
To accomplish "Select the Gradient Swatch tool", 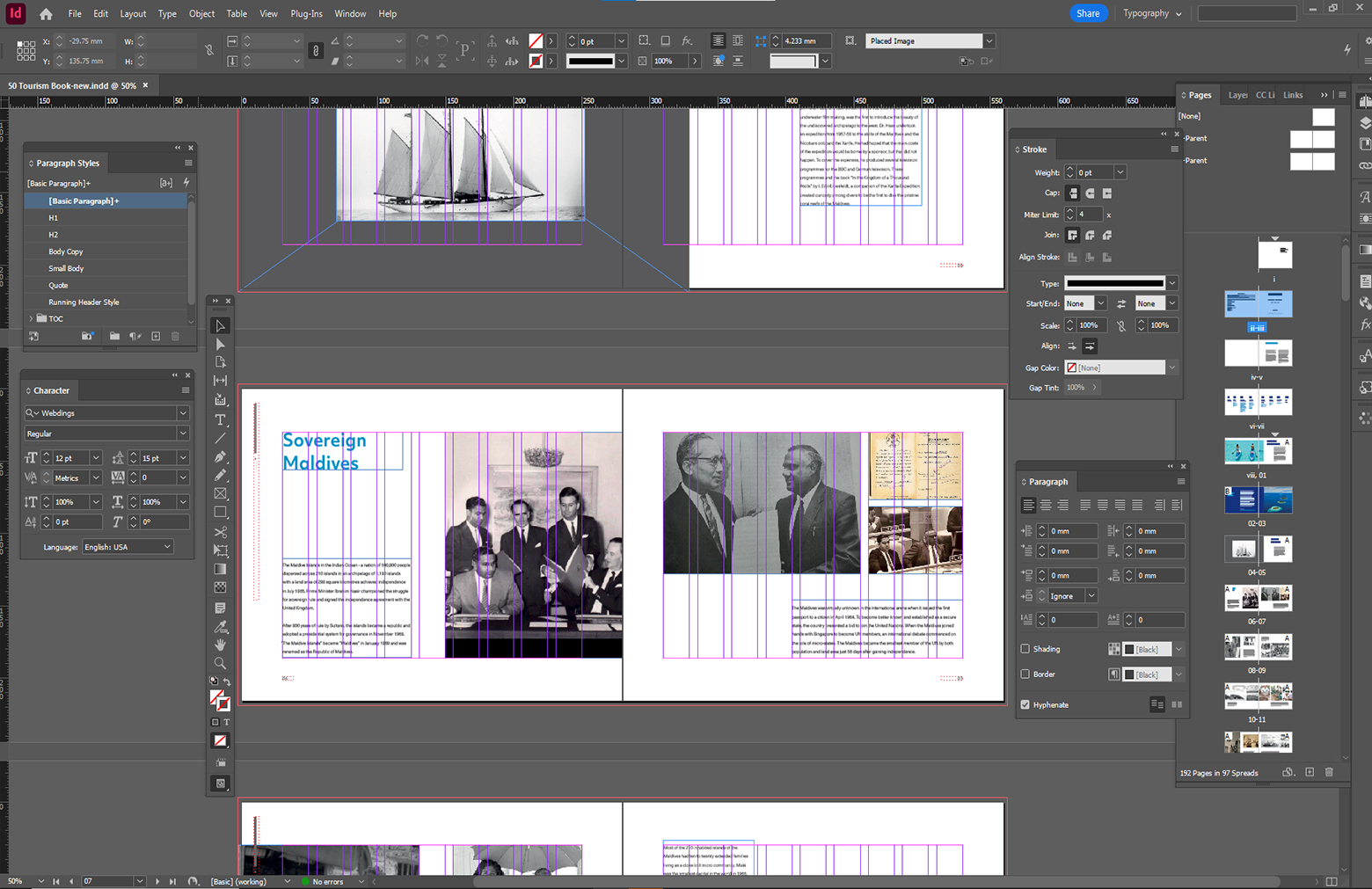I will (221, 569).
